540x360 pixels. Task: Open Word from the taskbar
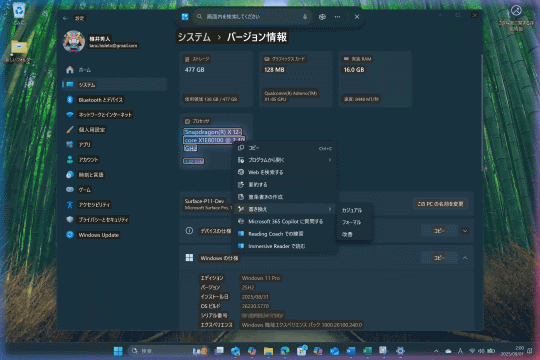351,351
